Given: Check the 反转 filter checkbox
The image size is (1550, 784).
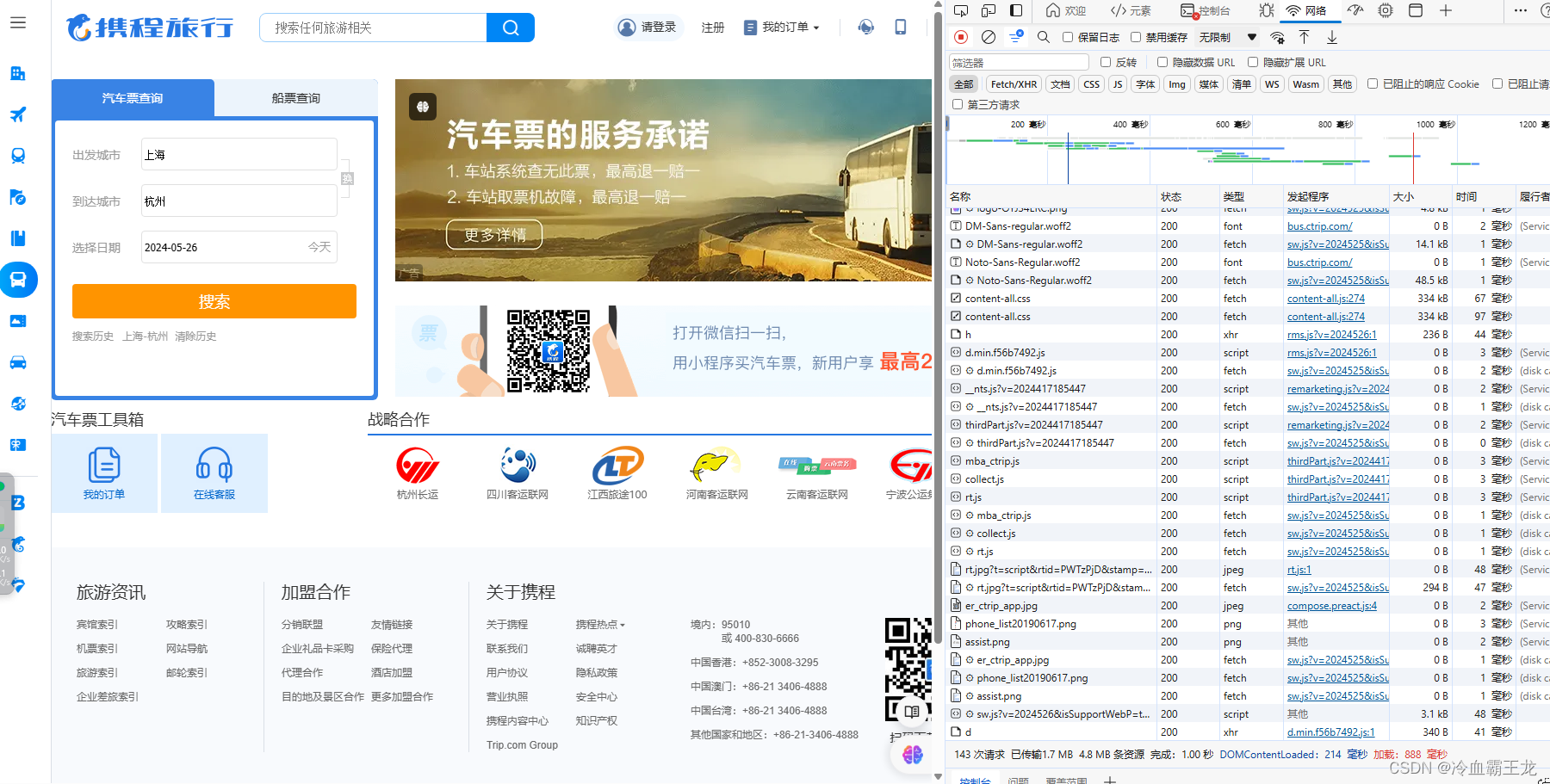Looking at the screenshot, I should point(1106,62).
